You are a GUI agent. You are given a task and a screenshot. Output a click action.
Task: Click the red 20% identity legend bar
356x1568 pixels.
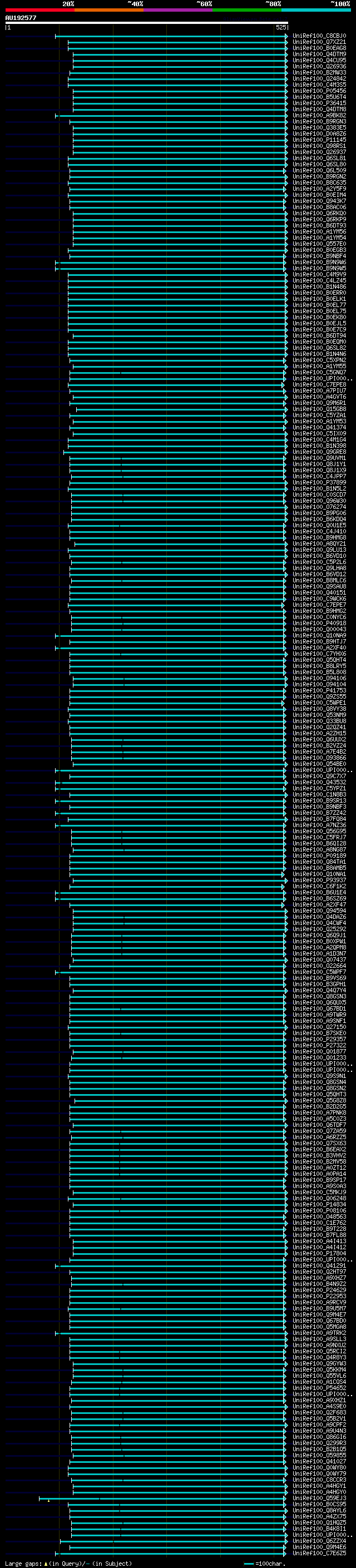point(39,10)
